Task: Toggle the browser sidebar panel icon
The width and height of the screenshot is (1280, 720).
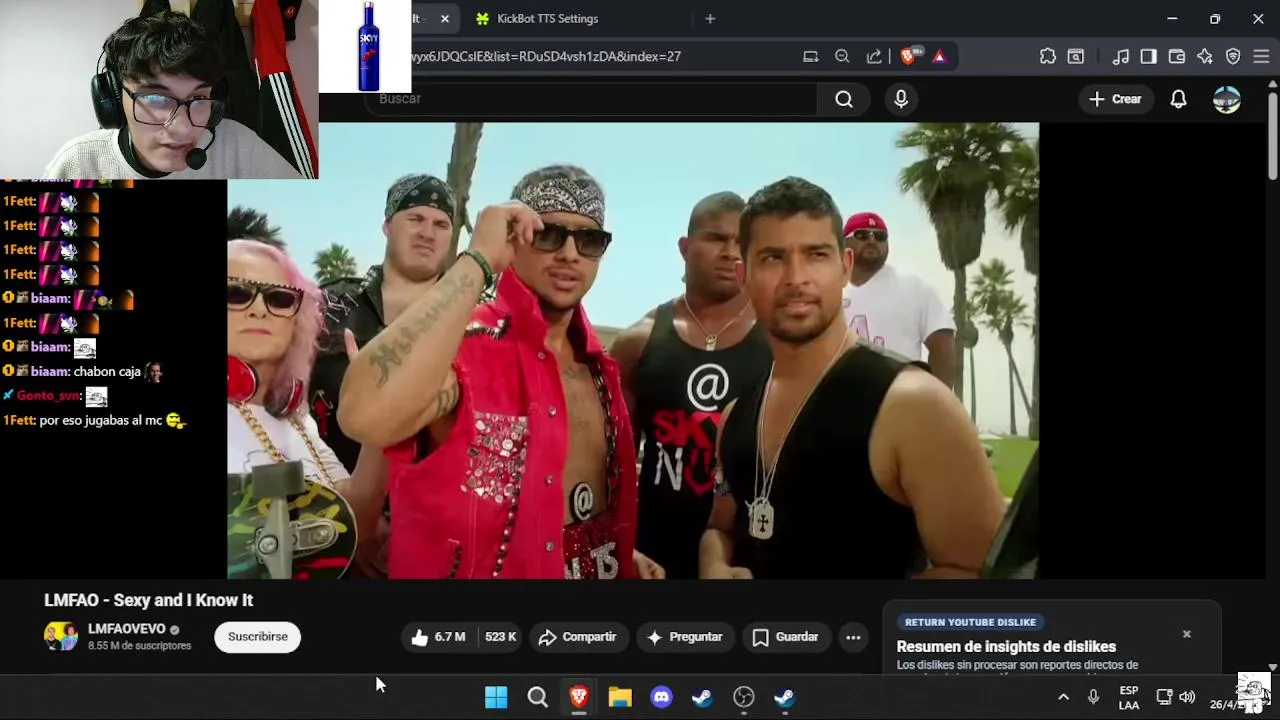Action: point(1148,57)
